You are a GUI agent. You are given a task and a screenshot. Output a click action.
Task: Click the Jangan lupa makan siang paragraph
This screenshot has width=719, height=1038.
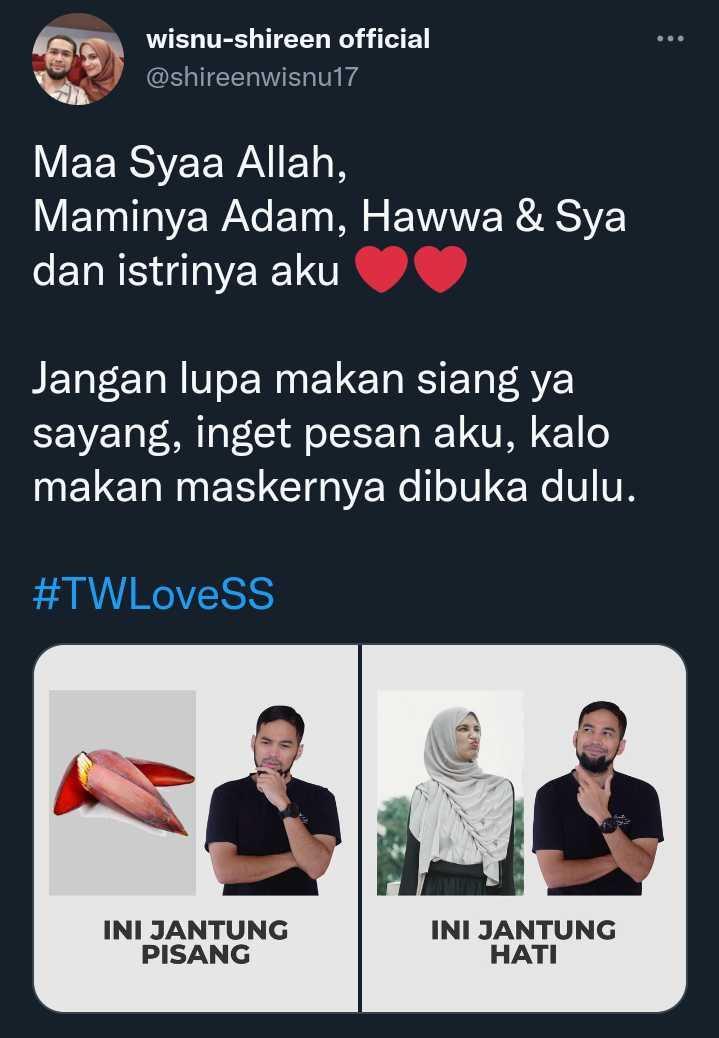[x=334, y=434]
